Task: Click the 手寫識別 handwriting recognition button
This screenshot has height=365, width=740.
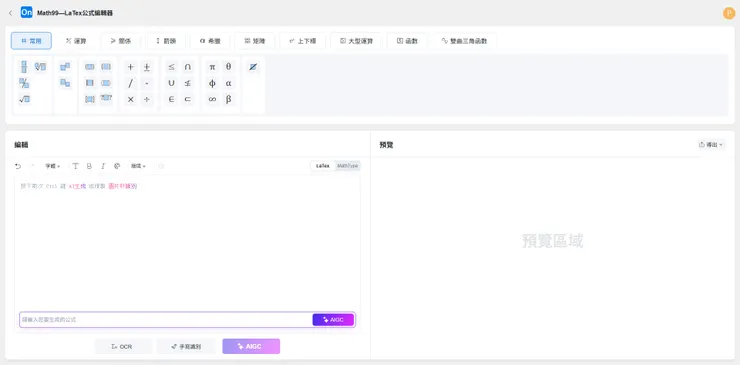Action: (186, 347)
